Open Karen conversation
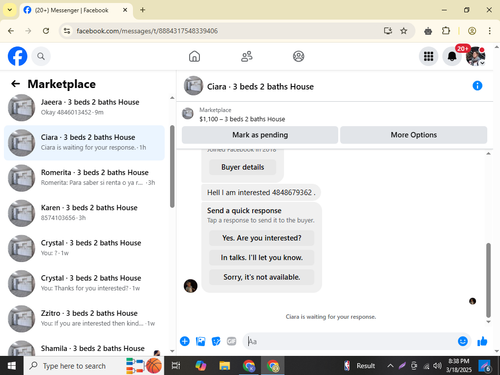The width and height of the screenshot is (500, 375). [84, 213]
